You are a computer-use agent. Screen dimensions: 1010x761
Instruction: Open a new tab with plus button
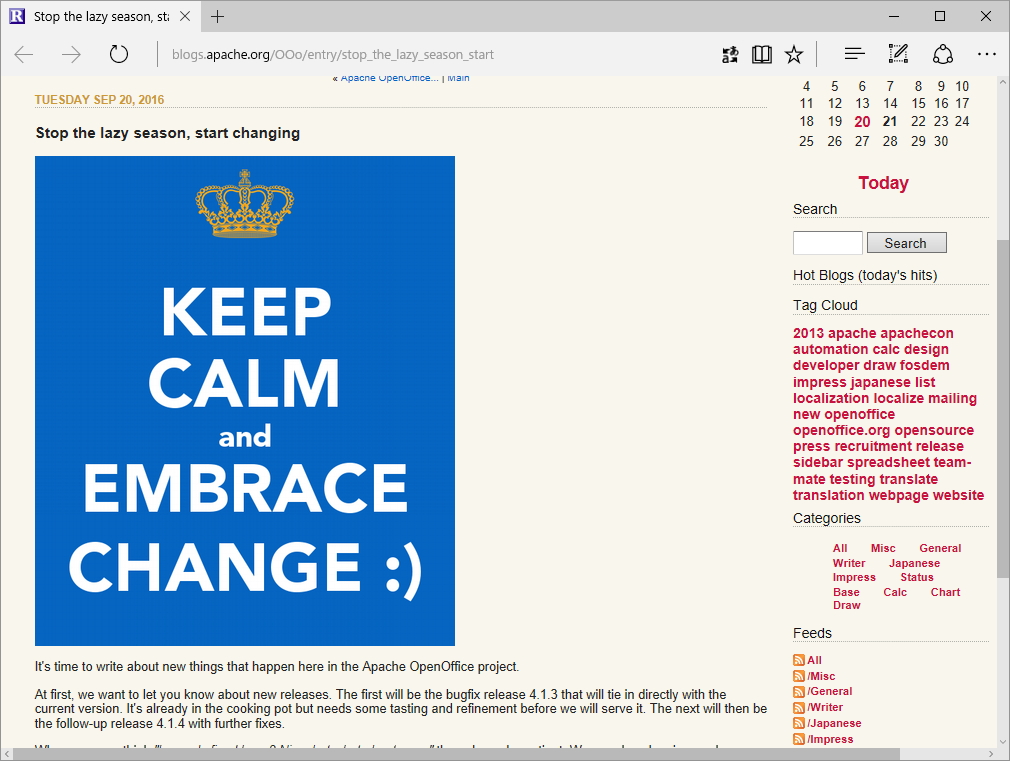[218, 17]
